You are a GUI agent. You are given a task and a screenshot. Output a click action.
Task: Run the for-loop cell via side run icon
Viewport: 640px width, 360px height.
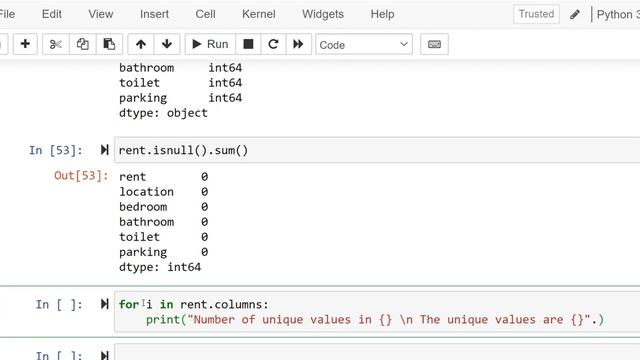[104, 304]
